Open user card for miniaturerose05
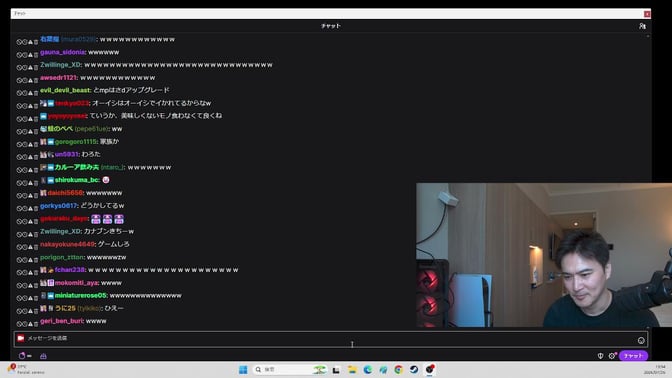 click(x=81, y=296)
